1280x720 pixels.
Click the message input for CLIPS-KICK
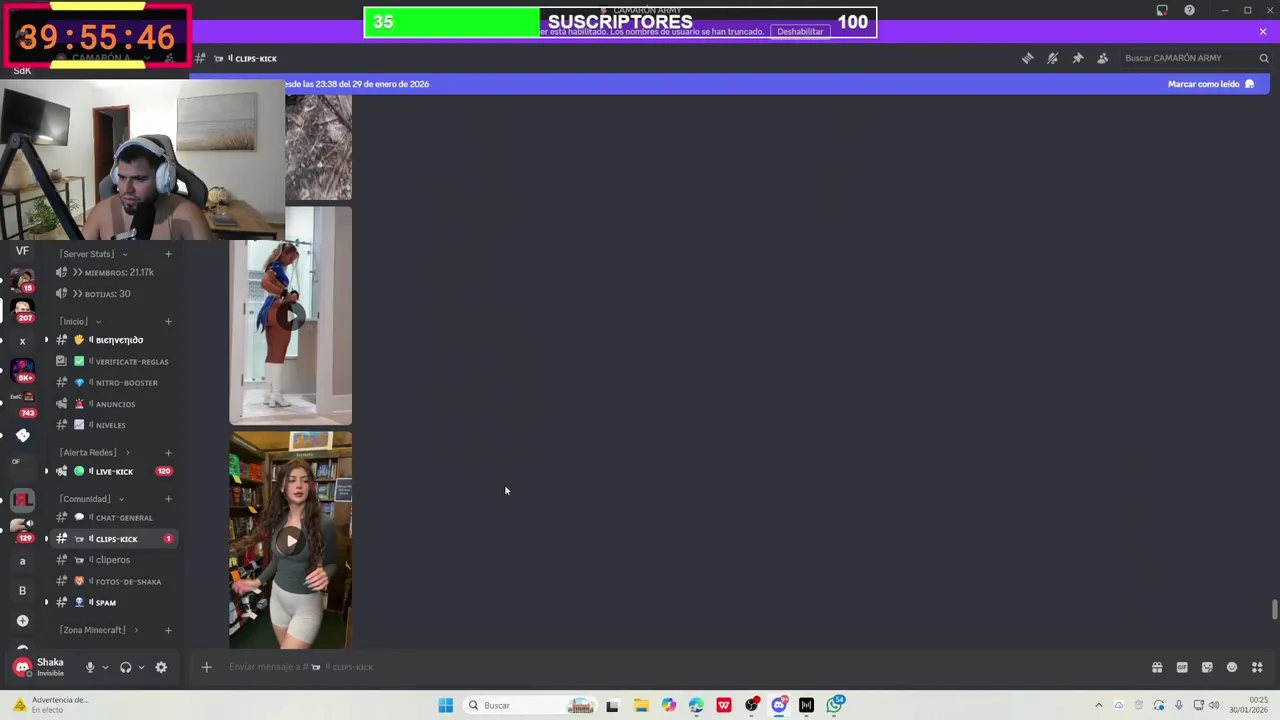680,667
